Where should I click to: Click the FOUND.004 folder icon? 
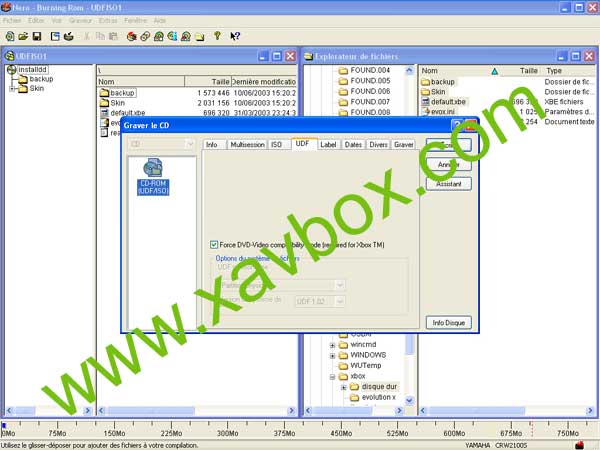(x=343, y=70)
